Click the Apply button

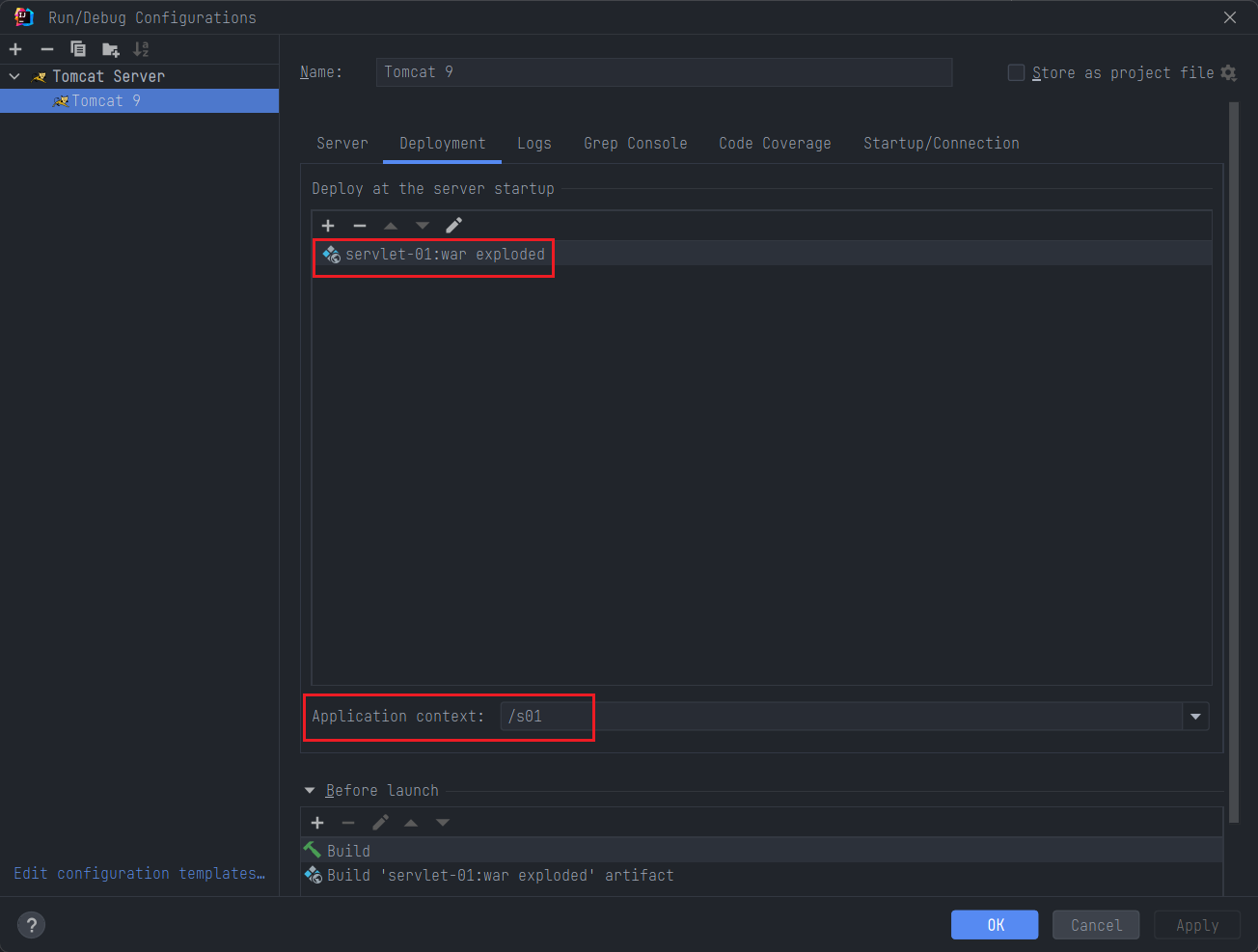(x=1197, y=925)
